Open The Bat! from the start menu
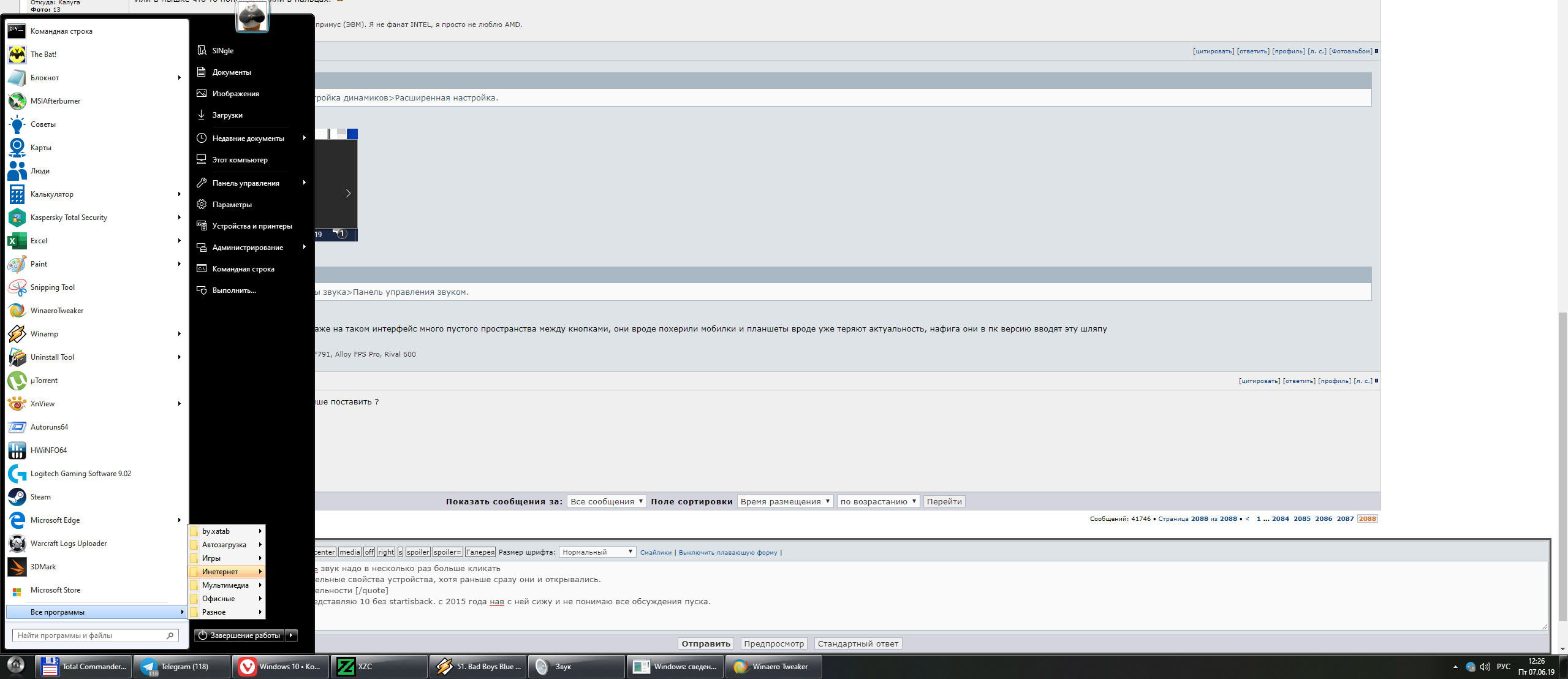 [43, 55]
